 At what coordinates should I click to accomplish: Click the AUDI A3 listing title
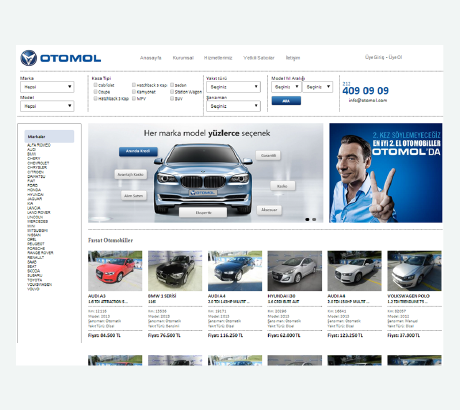tap(97, 296)
